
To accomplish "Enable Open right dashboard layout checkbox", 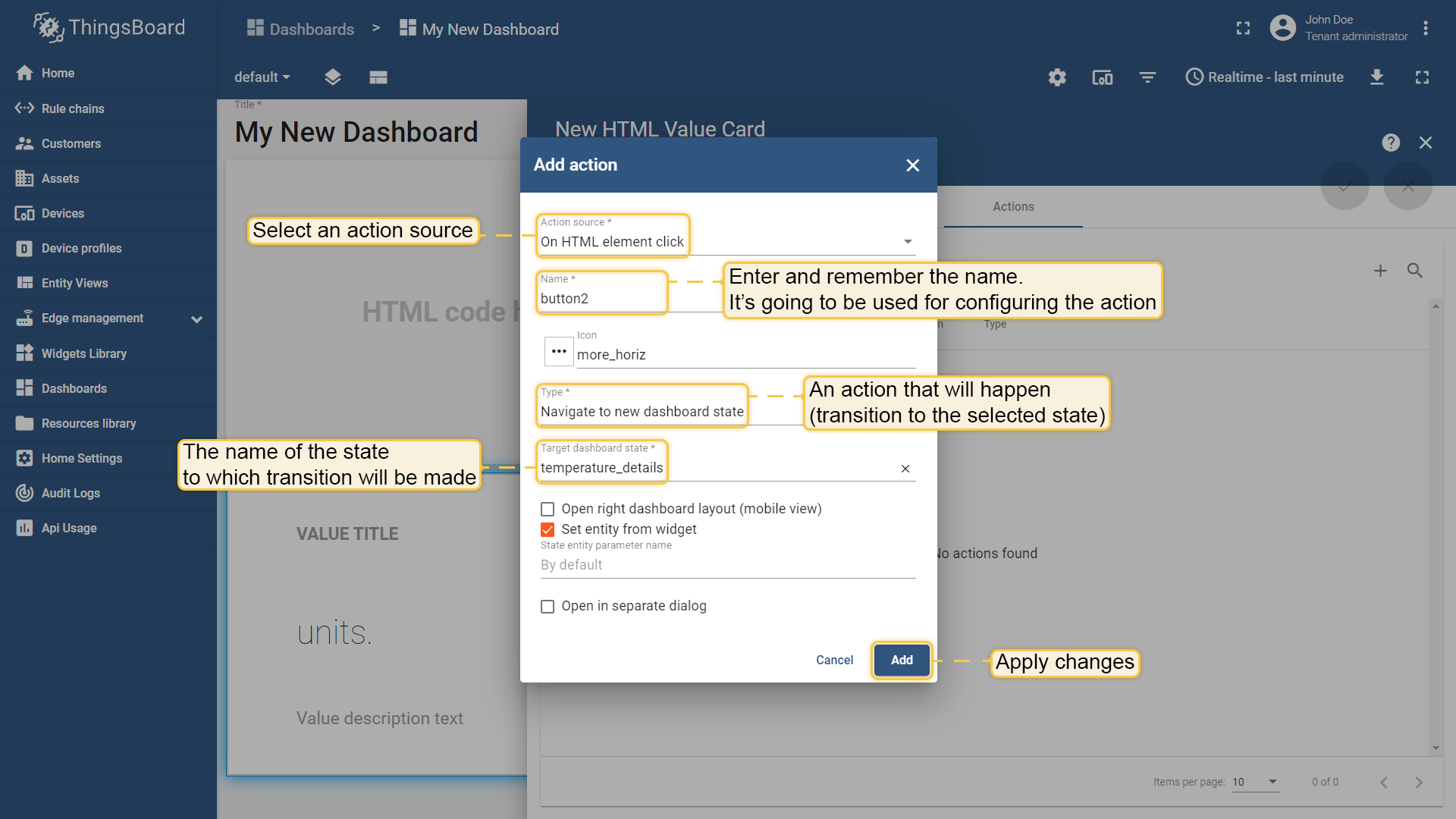I will coord(548,509).
